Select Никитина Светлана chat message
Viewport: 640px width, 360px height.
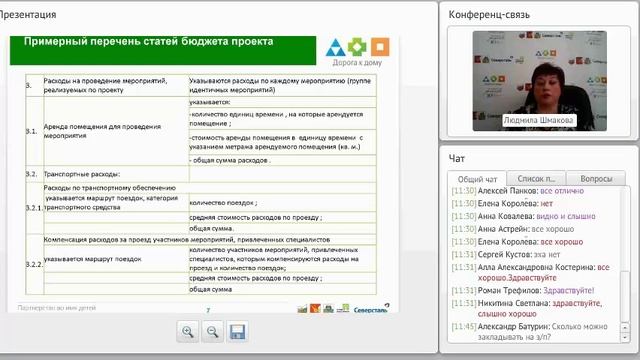527,308
